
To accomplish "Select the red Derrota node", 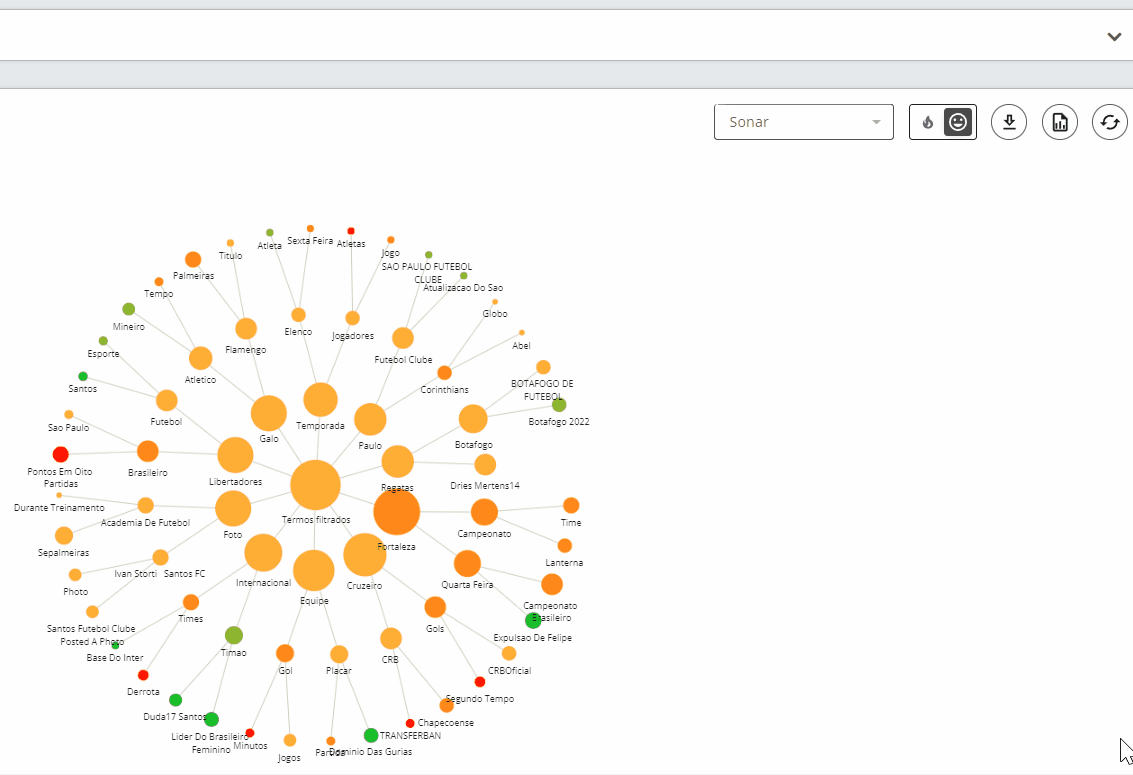I will (143, 675).
